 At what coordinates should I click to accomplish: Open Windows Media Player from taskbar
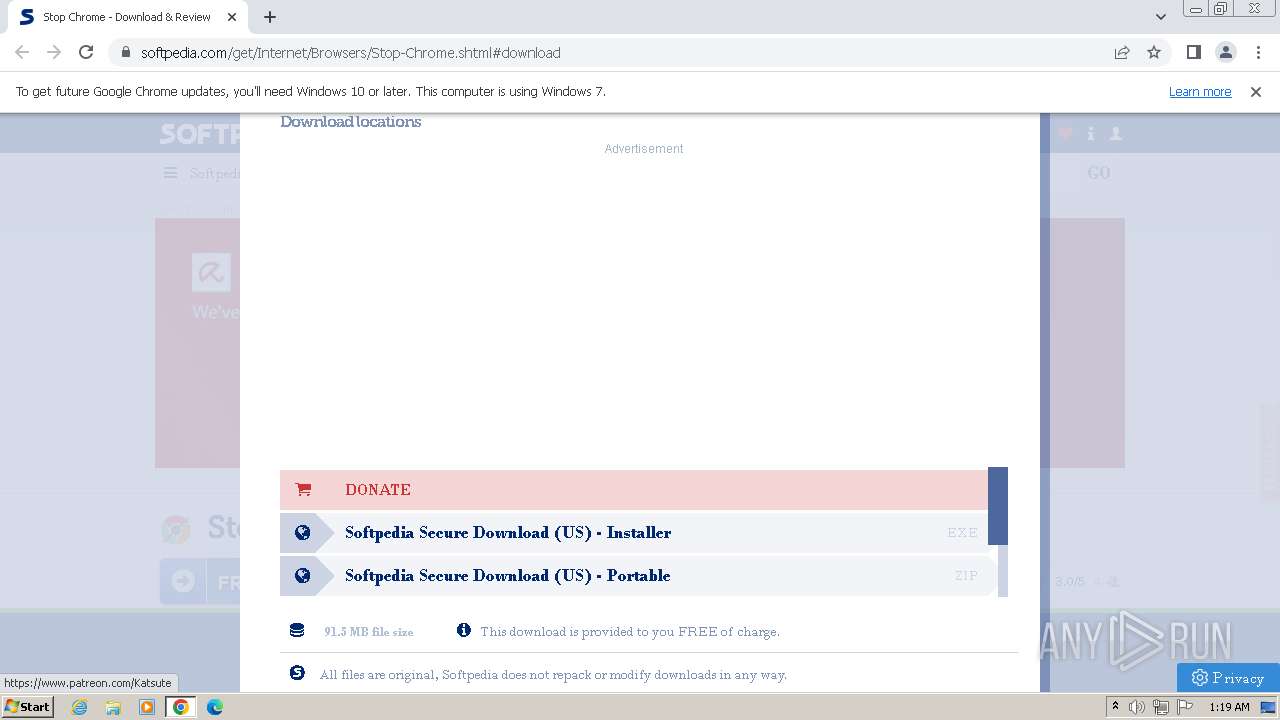pyautogui.click(x=147, y=707)
